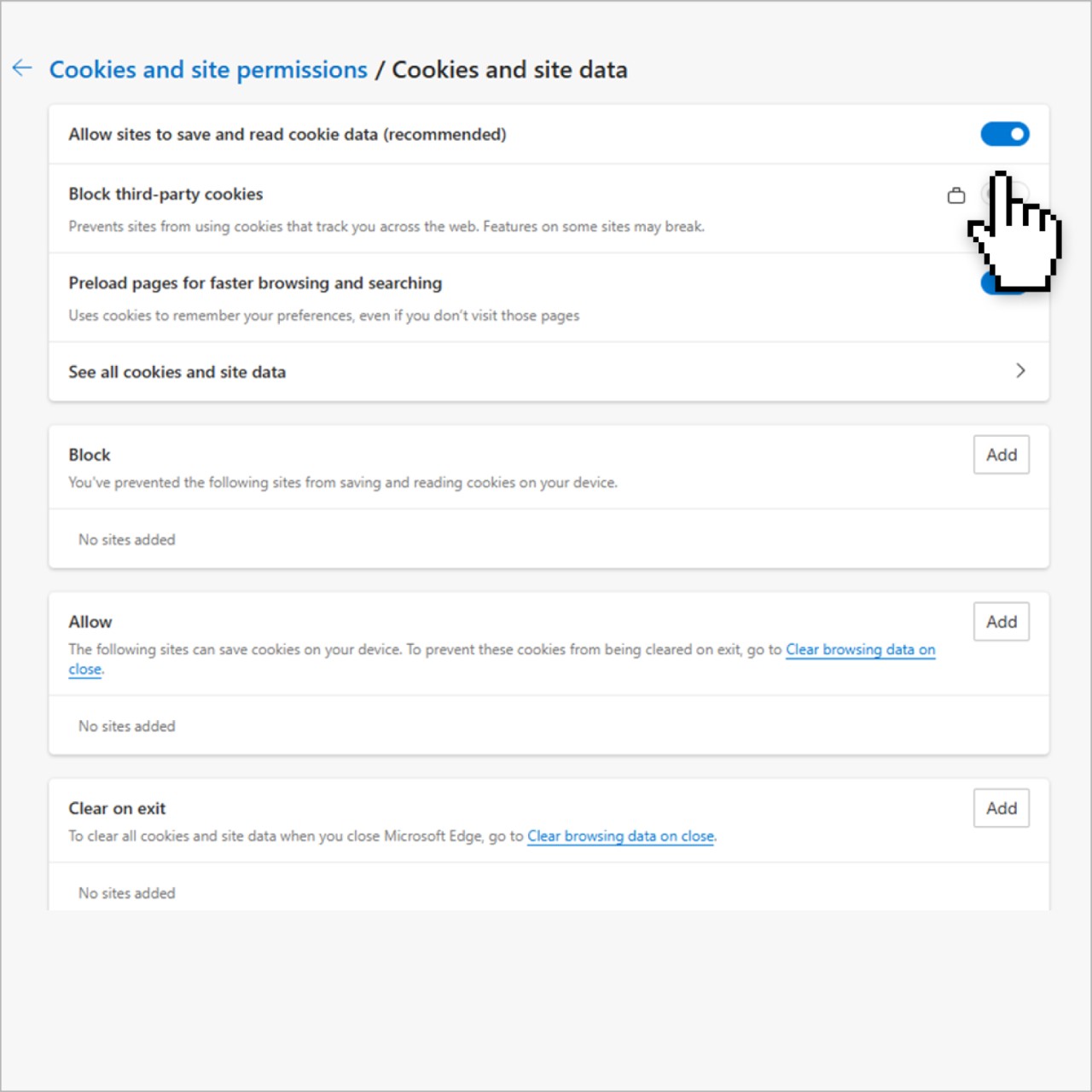Toggle Preload pages for faster browsing
The width and height of the screenshot is (1092, 1092).
pyautogui.click(x=1005, y=282)
